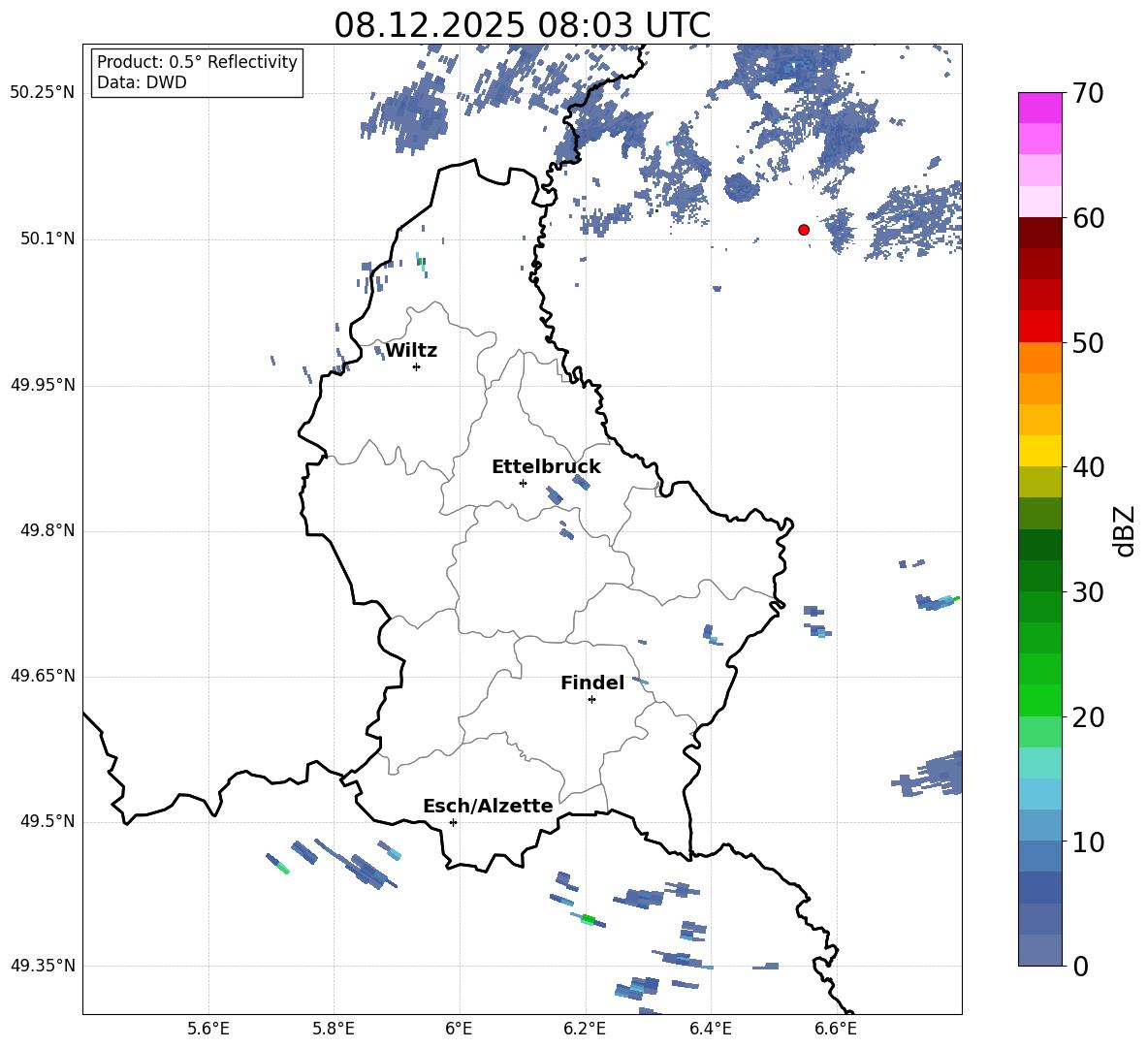Click the Ettelbruck city label
Viewport: 1148px width, 1048px height.
(546, 467)
